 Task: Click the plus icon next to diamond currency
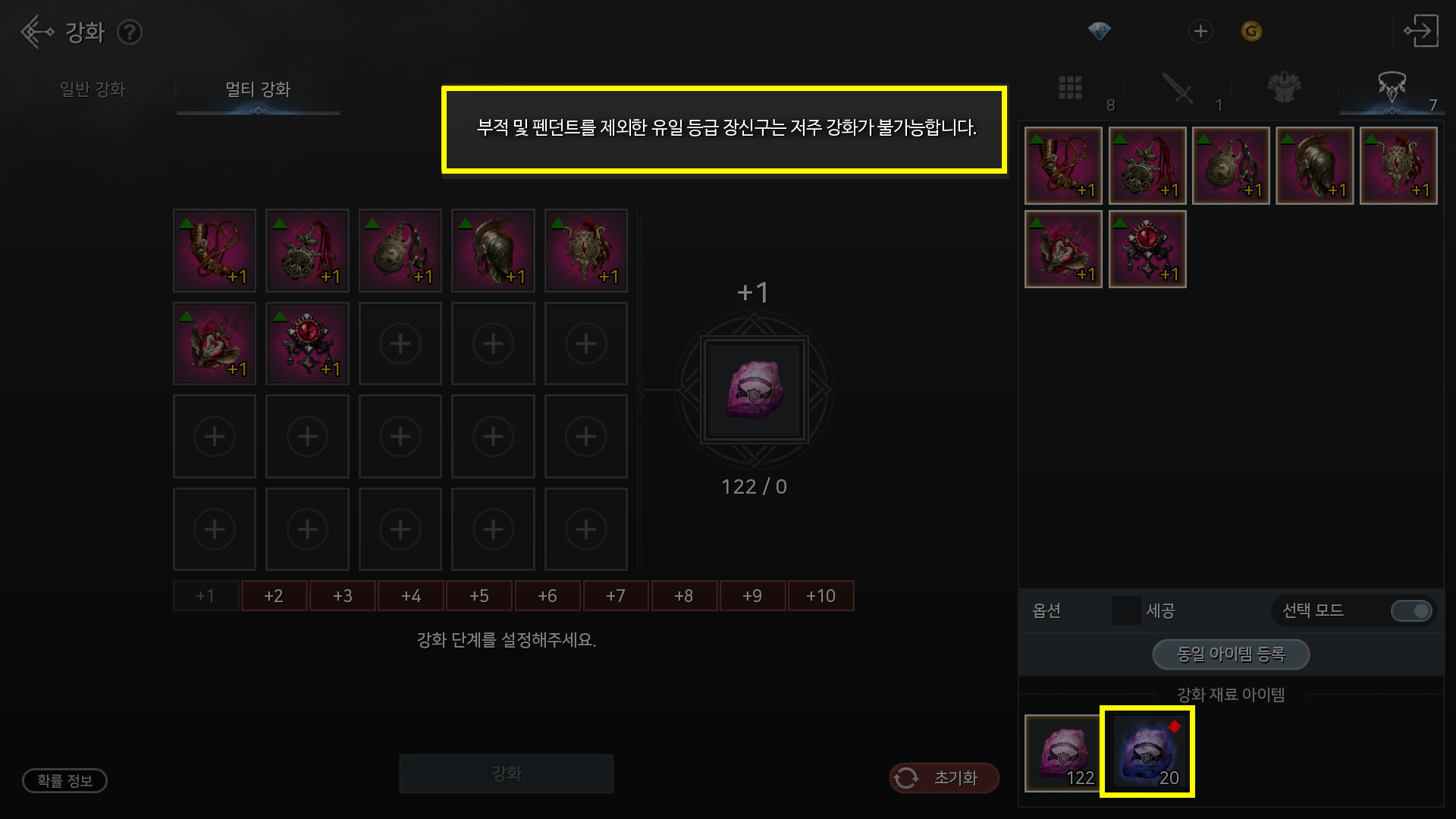(x=1200, y=31)
